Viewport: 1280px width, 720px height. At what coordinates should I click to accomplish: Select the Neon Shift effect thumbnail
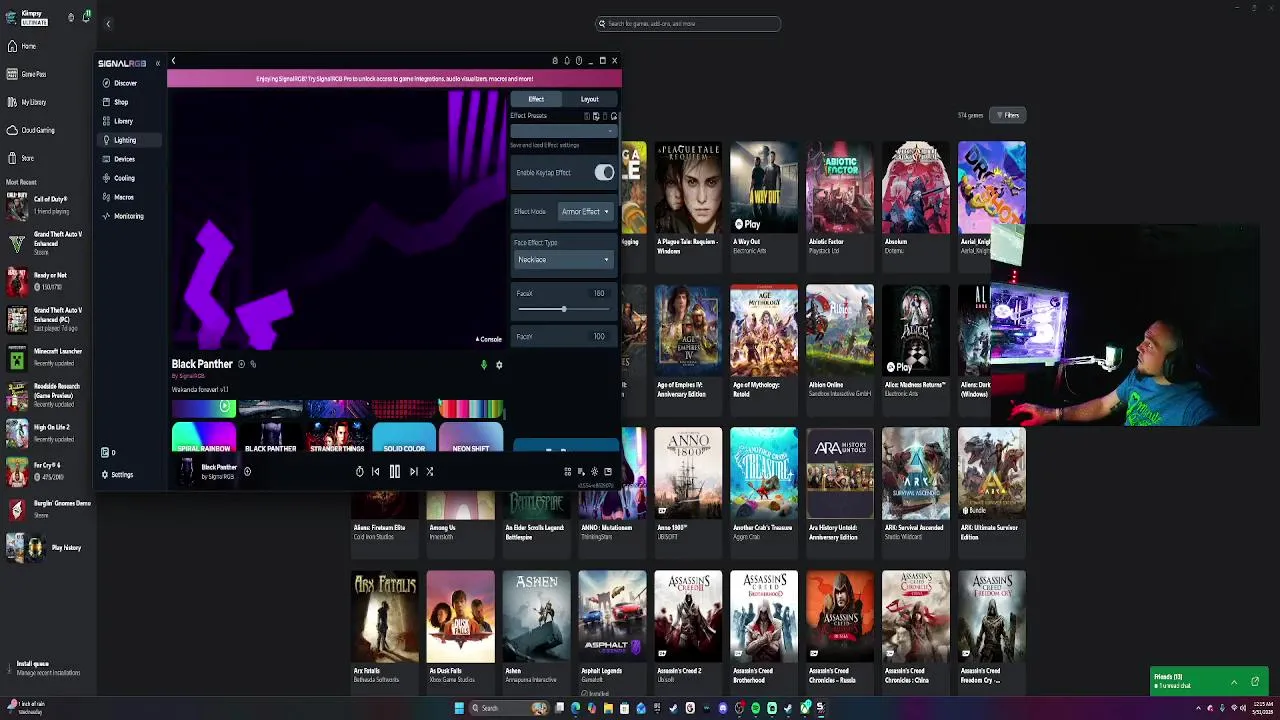click(470, 438)
